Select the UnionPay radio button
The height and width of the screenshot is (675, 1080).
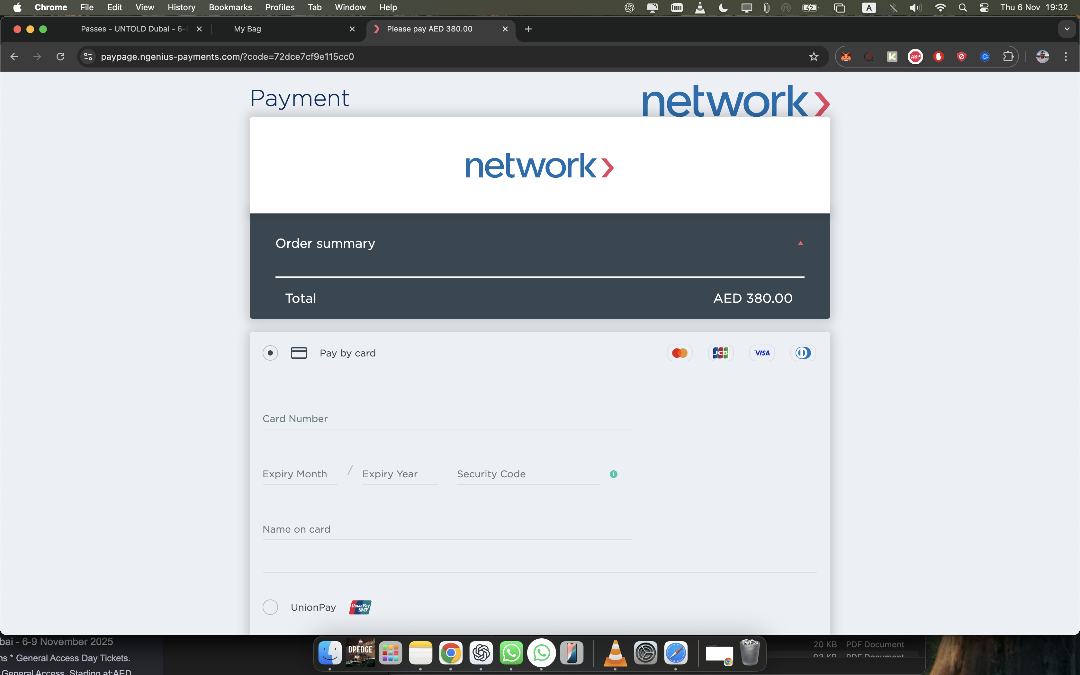[270, 607]
